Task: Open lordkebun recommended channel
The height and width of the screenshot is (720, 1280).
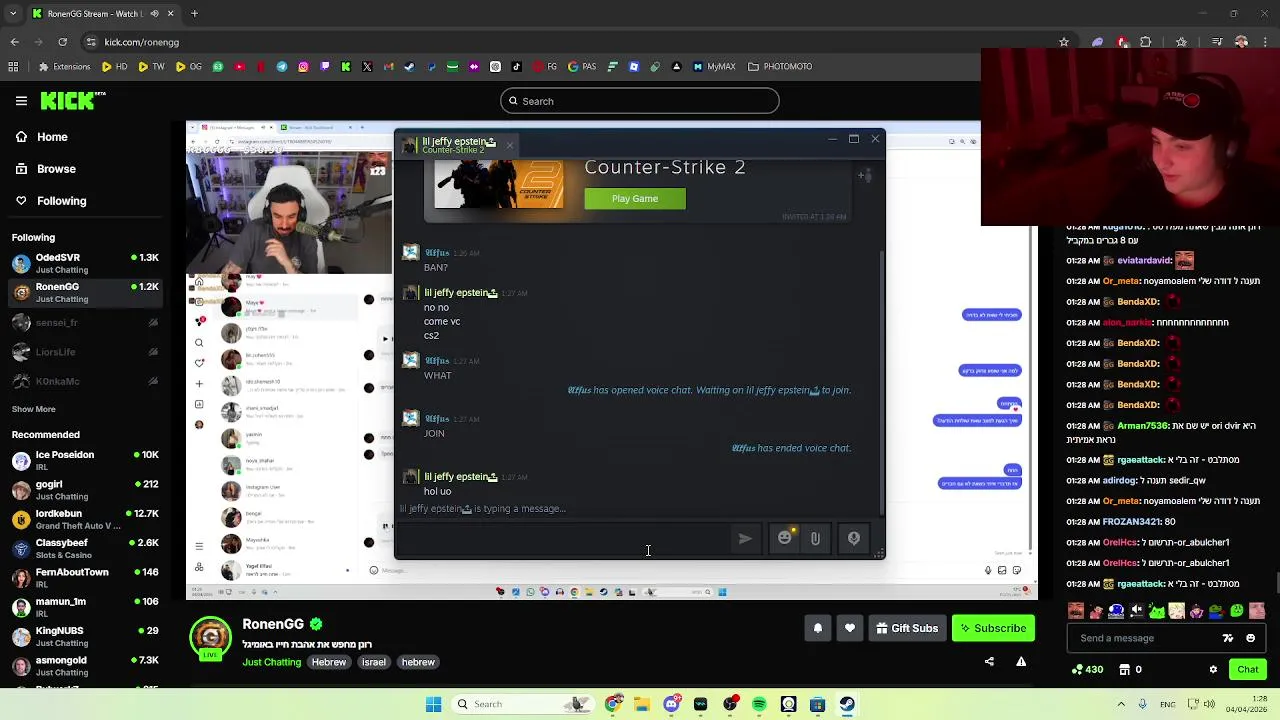Action: coord(85,519)
